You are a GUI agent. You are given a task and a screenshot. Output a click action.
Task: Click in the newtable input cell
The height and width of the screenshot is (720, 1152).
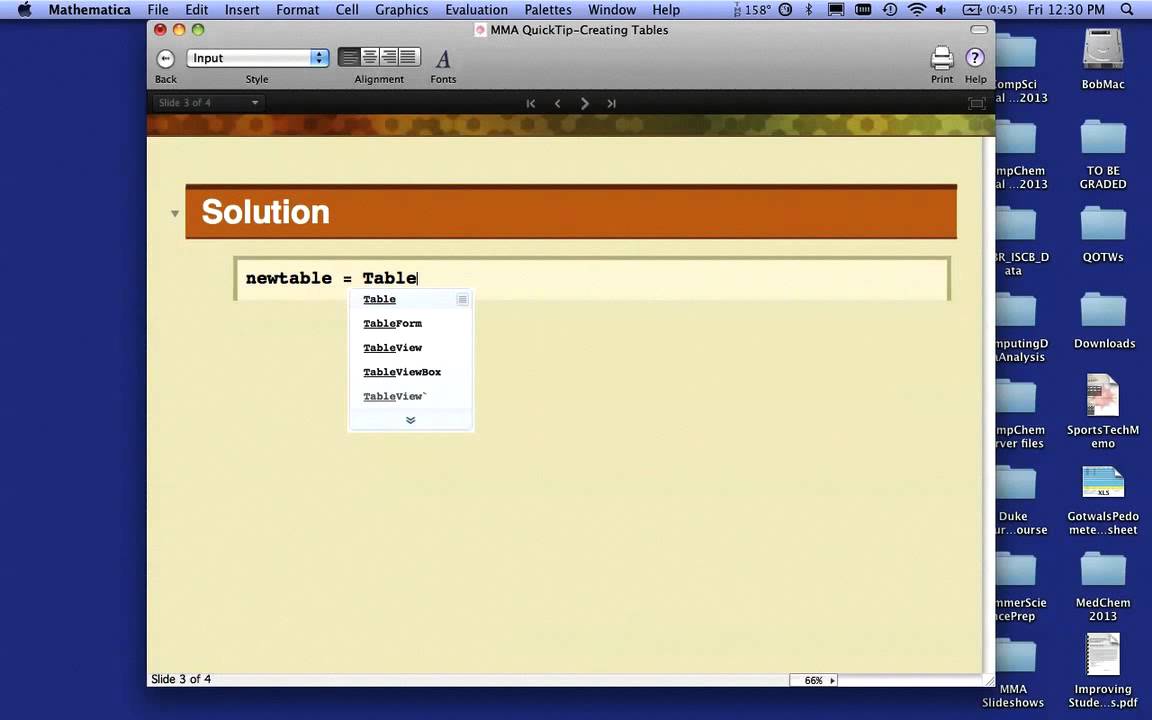(591, 278)
